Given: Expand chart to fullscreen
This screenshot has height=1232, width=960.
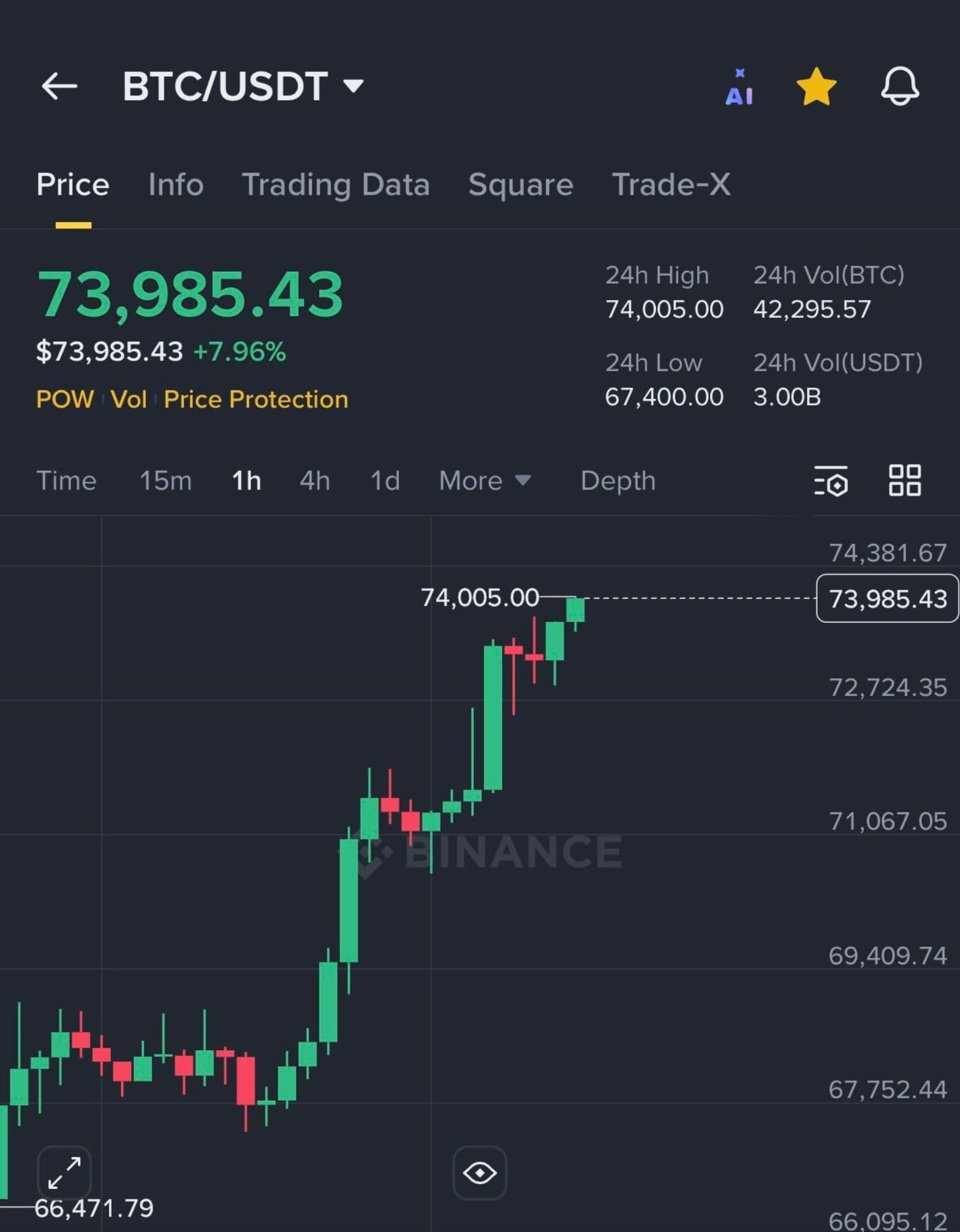Looking at the screenshot, I should pos(64,1172).
